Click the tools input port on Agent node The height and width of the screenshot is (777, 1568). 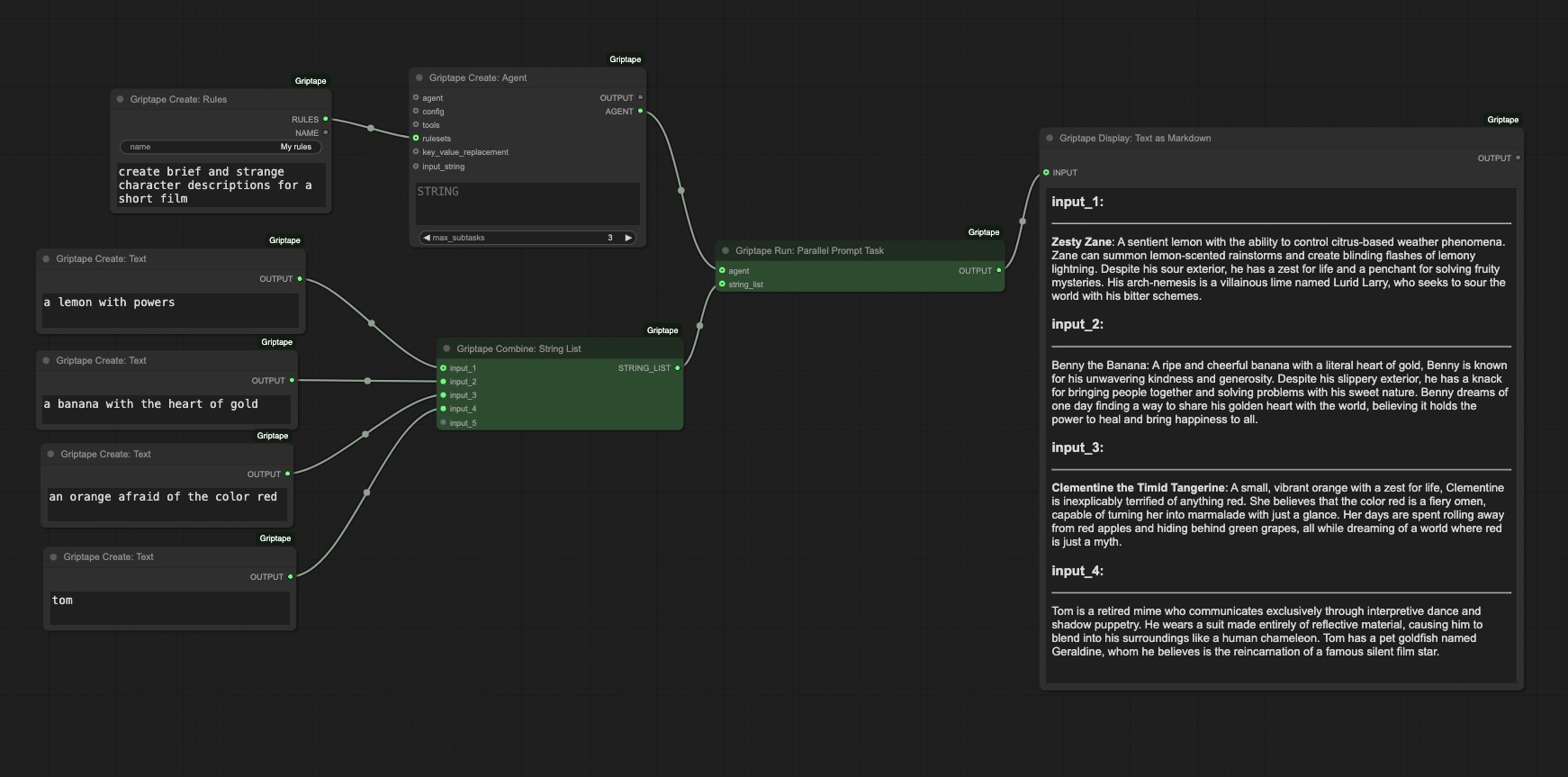click(416, 124)
